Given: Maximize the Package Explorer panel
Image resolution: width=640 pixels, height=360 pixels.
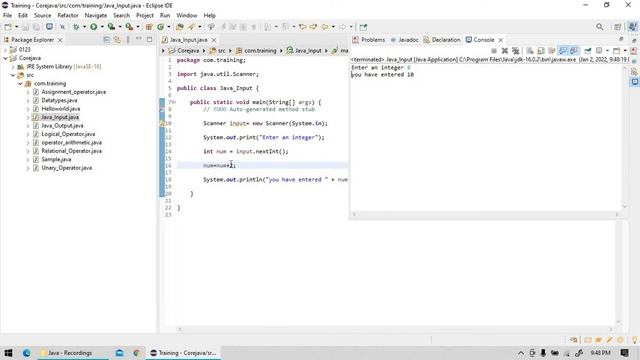Looking at the screenshot, I should tap(149, 40).
